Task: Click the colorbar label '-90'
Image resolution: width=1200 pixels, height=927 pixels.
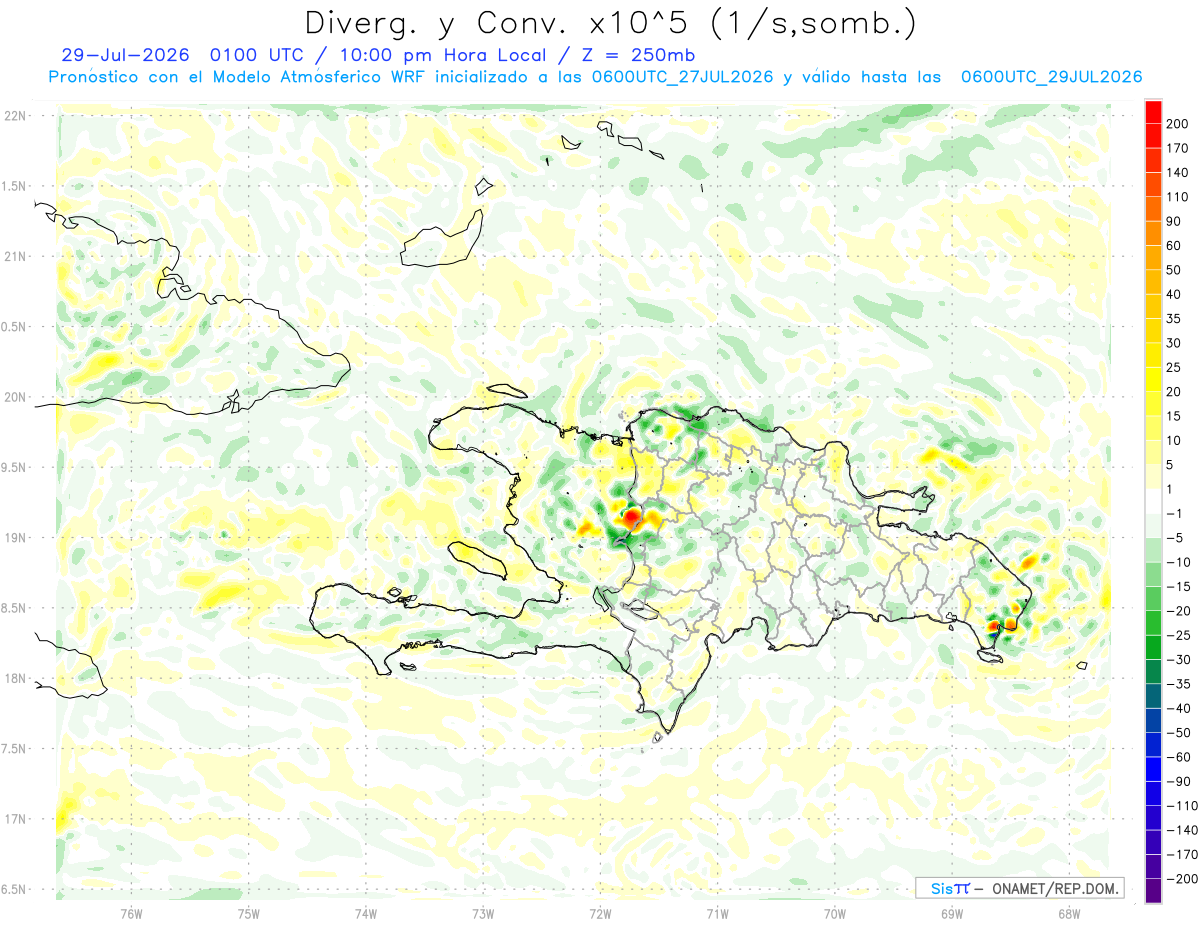Action: coord(1177,781)
